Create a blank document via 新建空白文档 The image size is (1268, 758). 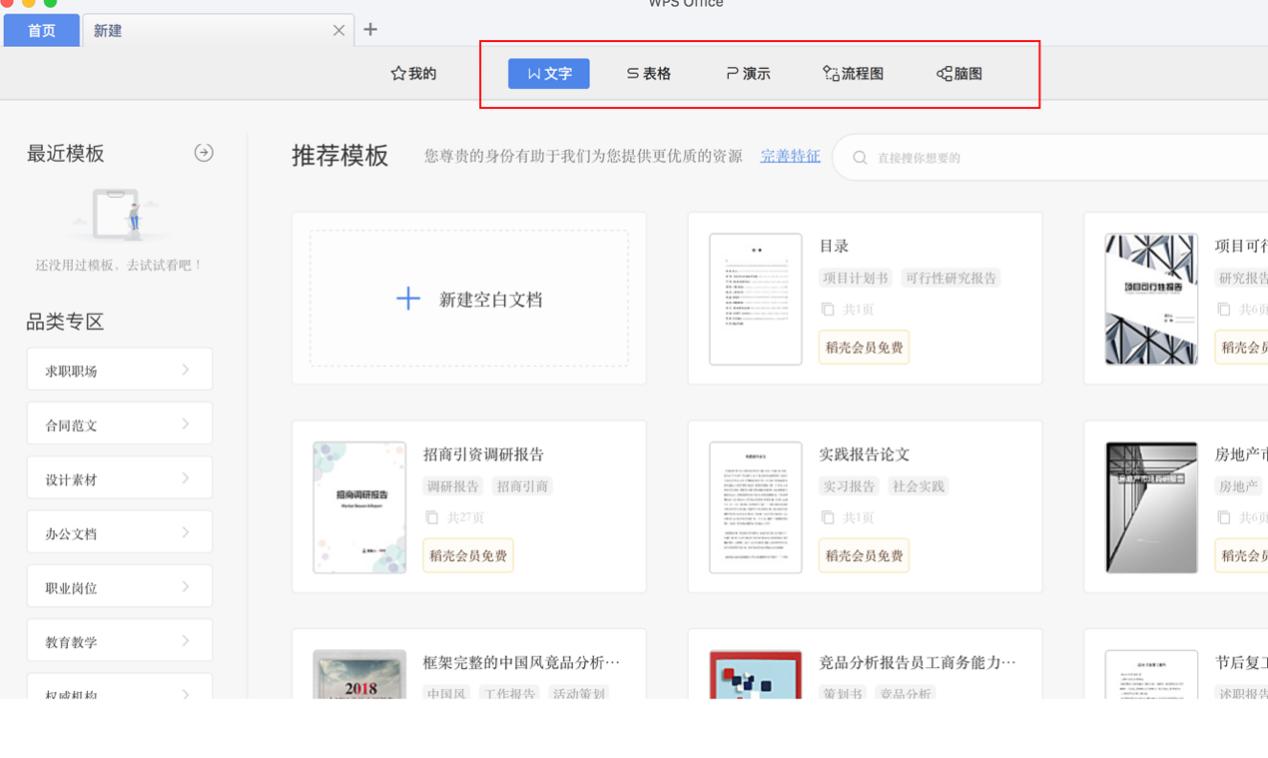468,298
